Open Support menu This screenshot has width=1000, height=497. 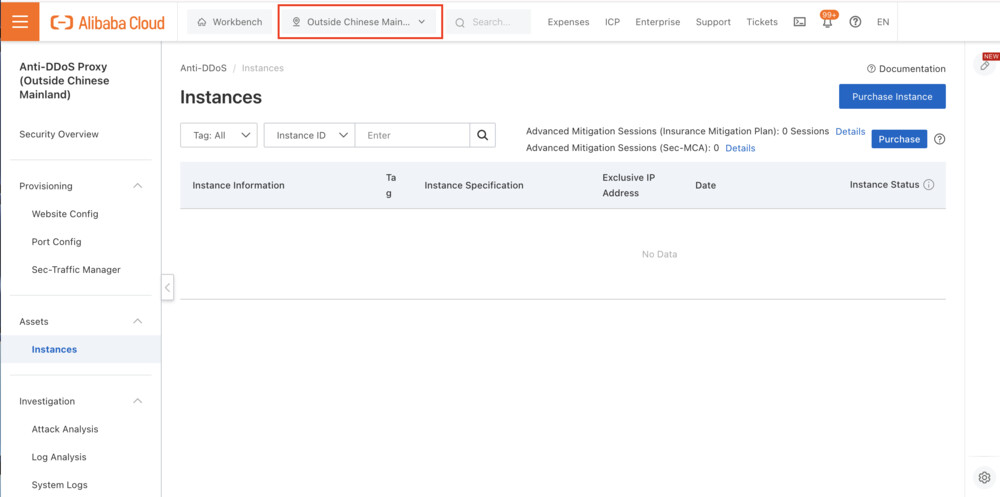coord(713,22)
